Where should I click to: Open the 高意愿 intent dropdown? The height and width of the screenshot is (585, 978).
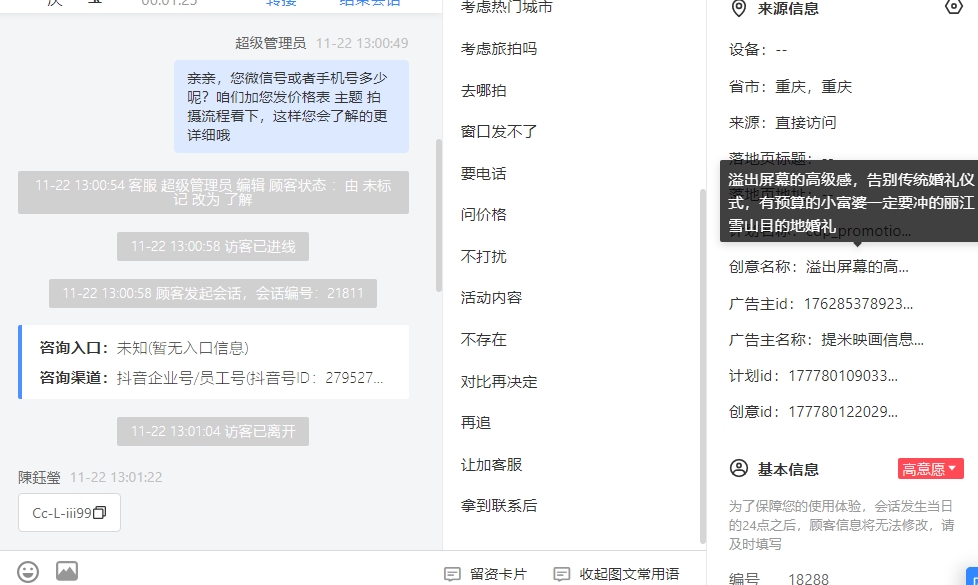931,469
